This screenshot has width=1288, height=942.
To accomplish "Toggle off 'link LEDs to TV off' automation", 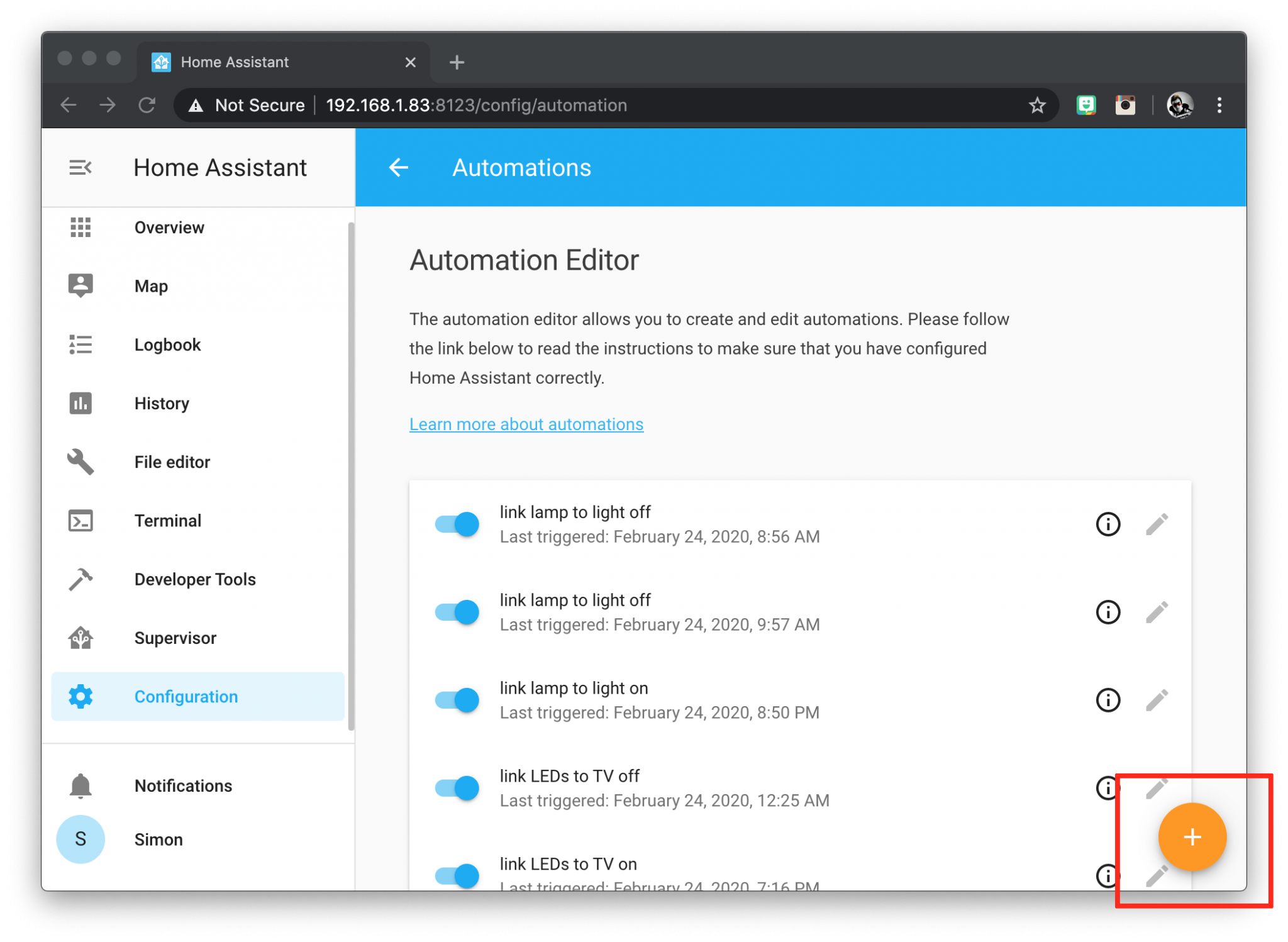I will (457, 788).
